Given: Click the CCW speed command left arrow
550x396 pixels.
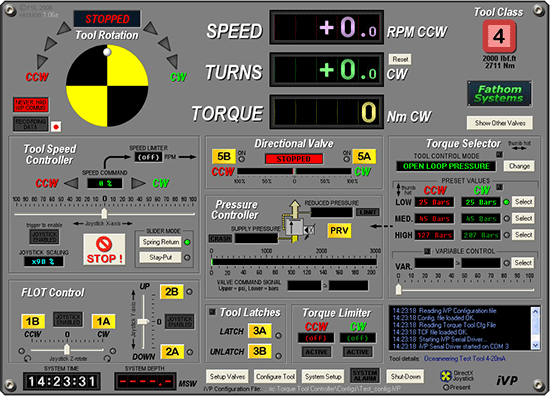Looking at the screenshot, I should tap(72, 183).
